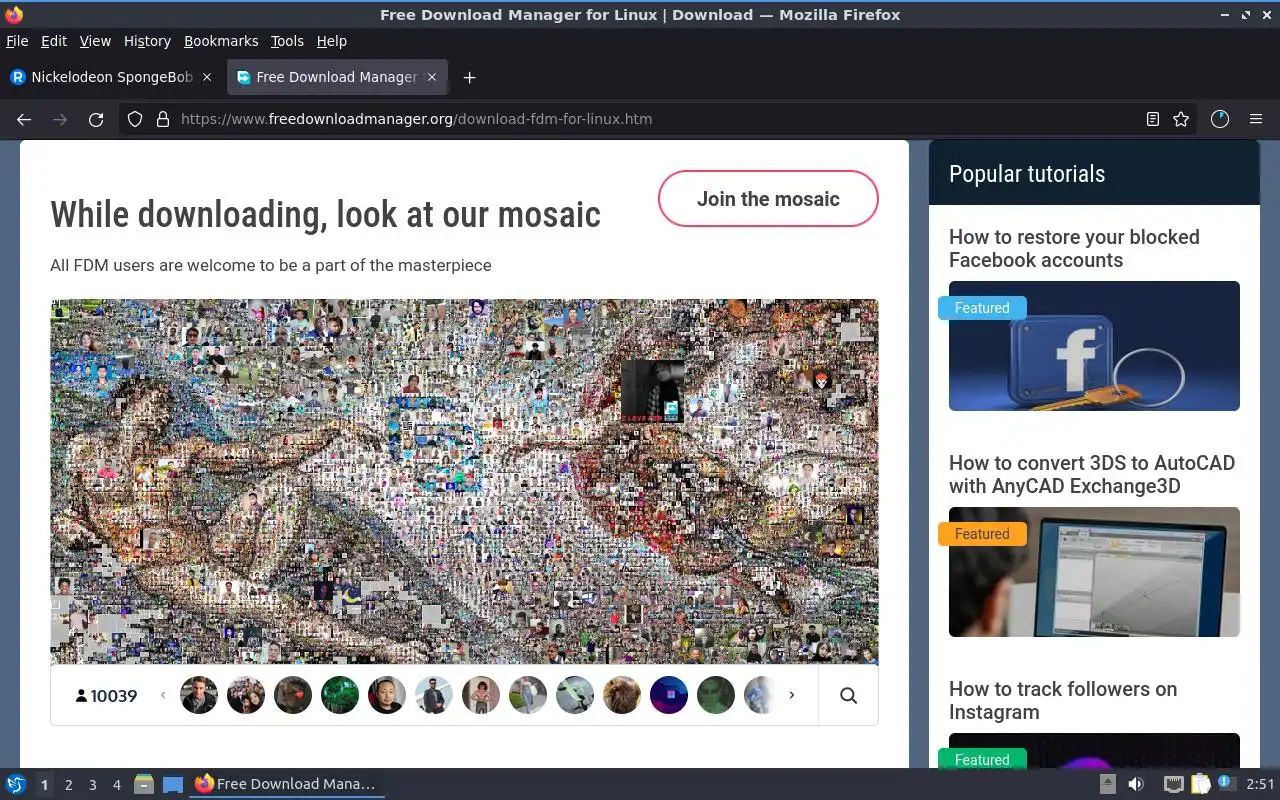This screenshot has height=800, width=1280.
Task: Open a new tab with the plus button
Action: 469,77
